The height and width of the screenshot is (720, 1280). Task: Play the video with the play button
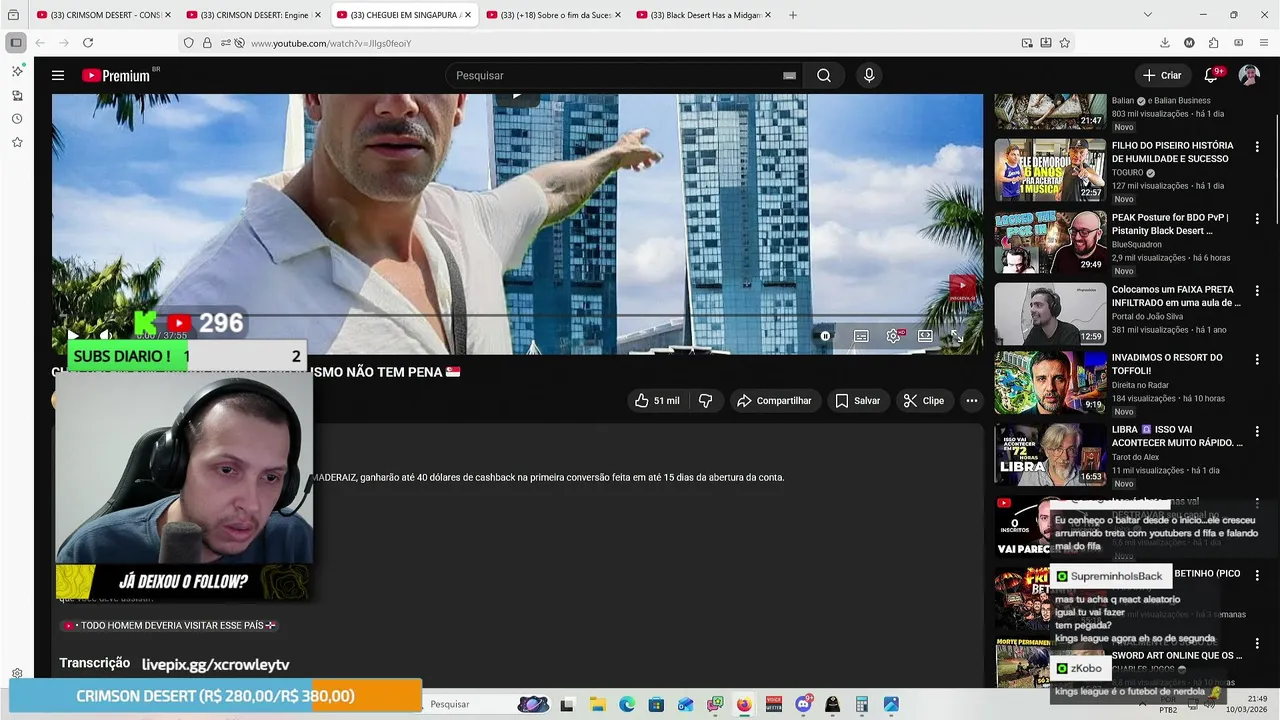73,336
